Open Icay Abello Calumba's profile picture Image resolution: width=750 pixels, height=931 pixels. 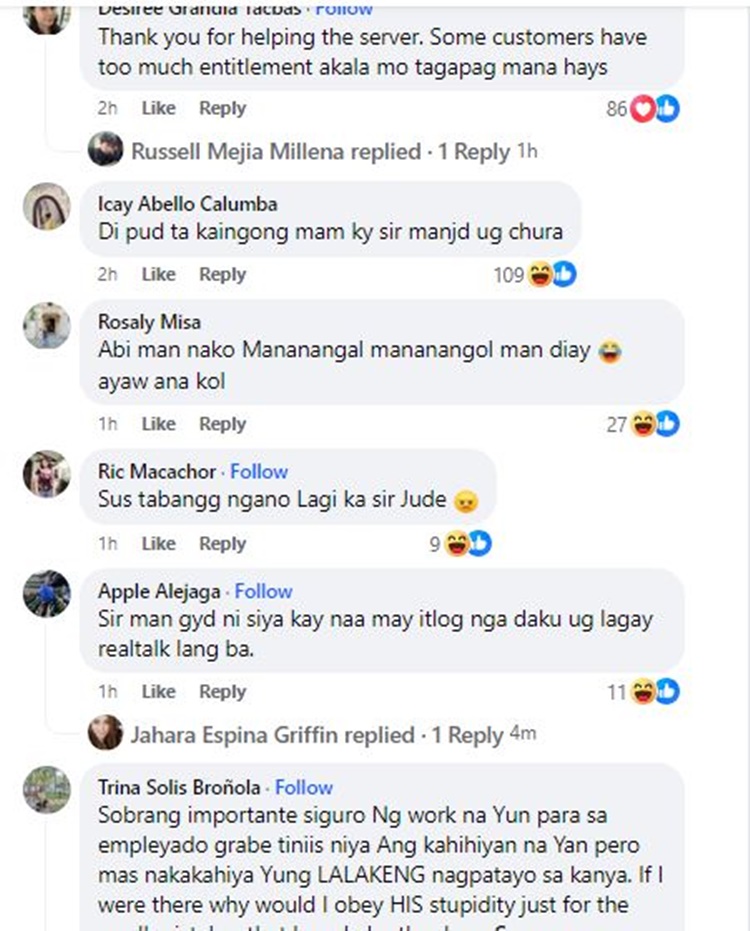tap(46, 206)
